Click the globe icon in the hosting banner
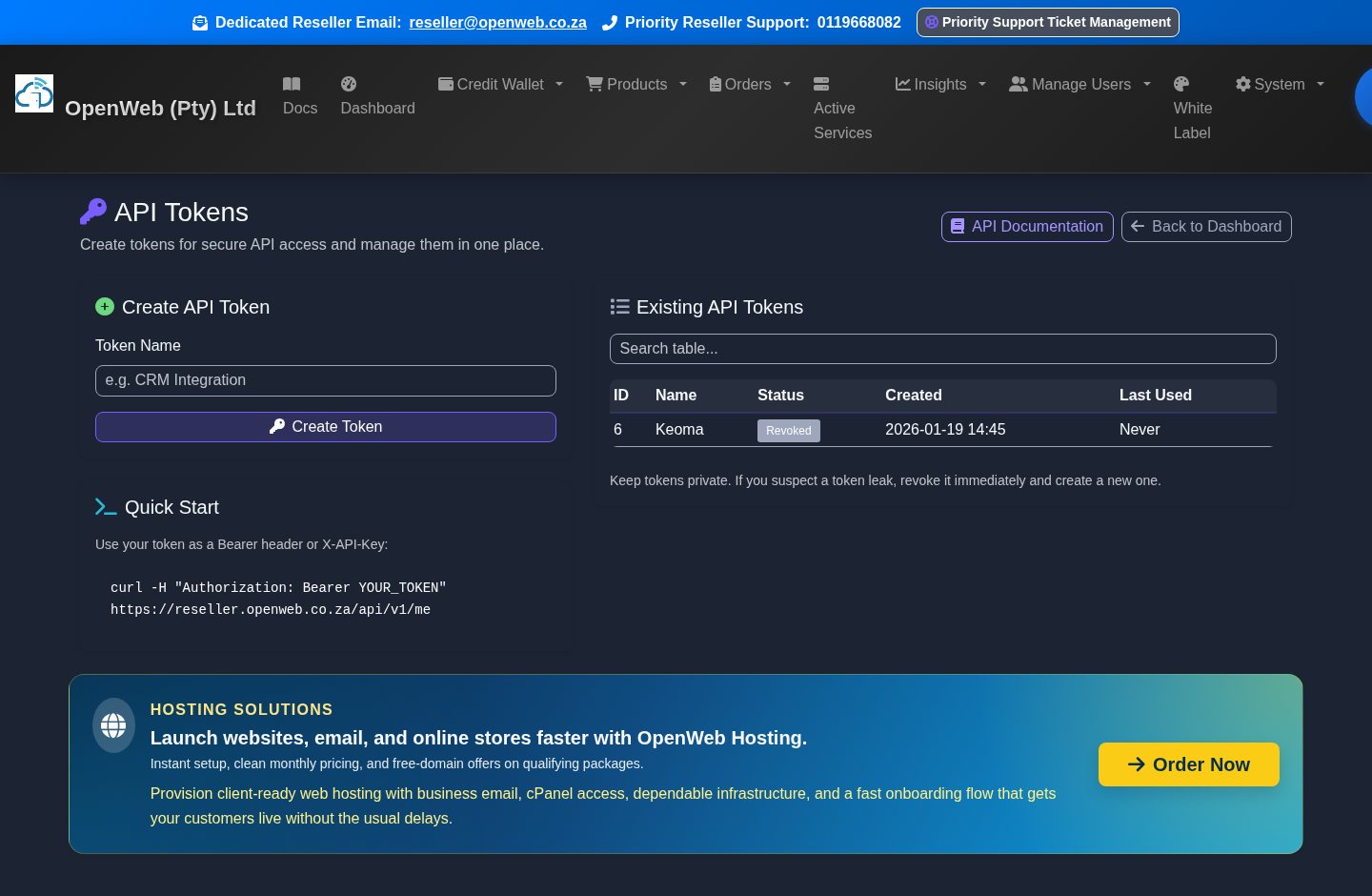 point(113,725)
